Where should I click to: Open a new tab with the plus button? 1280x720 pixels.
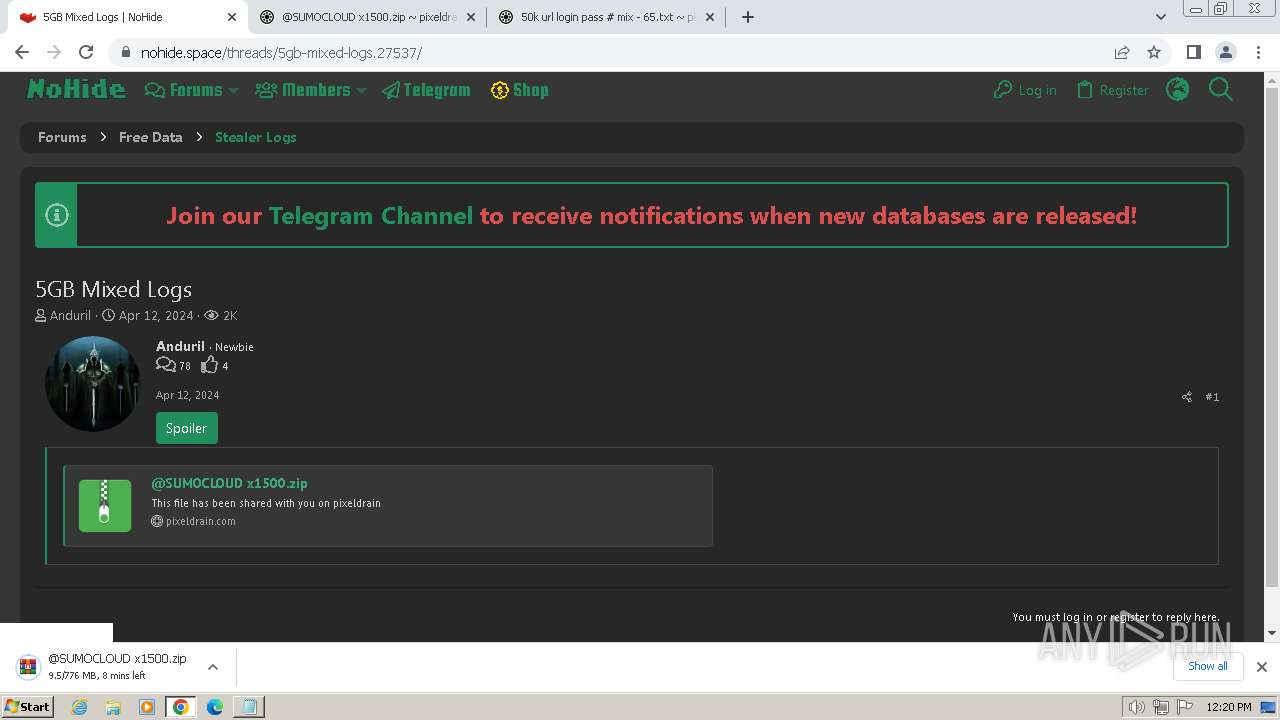747,17
